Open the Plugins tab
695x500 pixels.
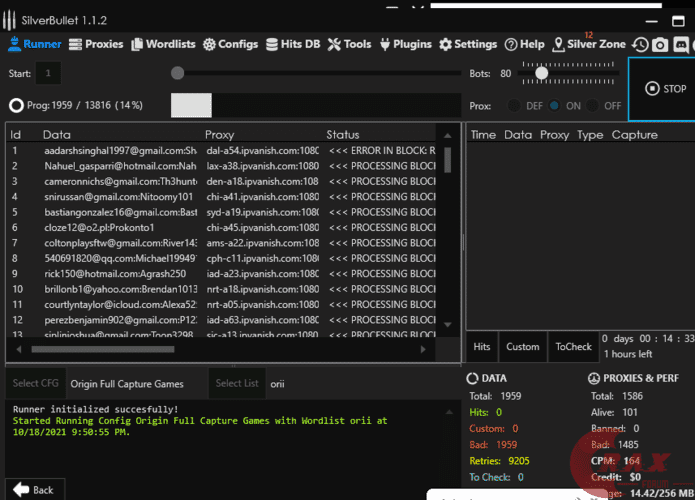(x=406, y=44)
